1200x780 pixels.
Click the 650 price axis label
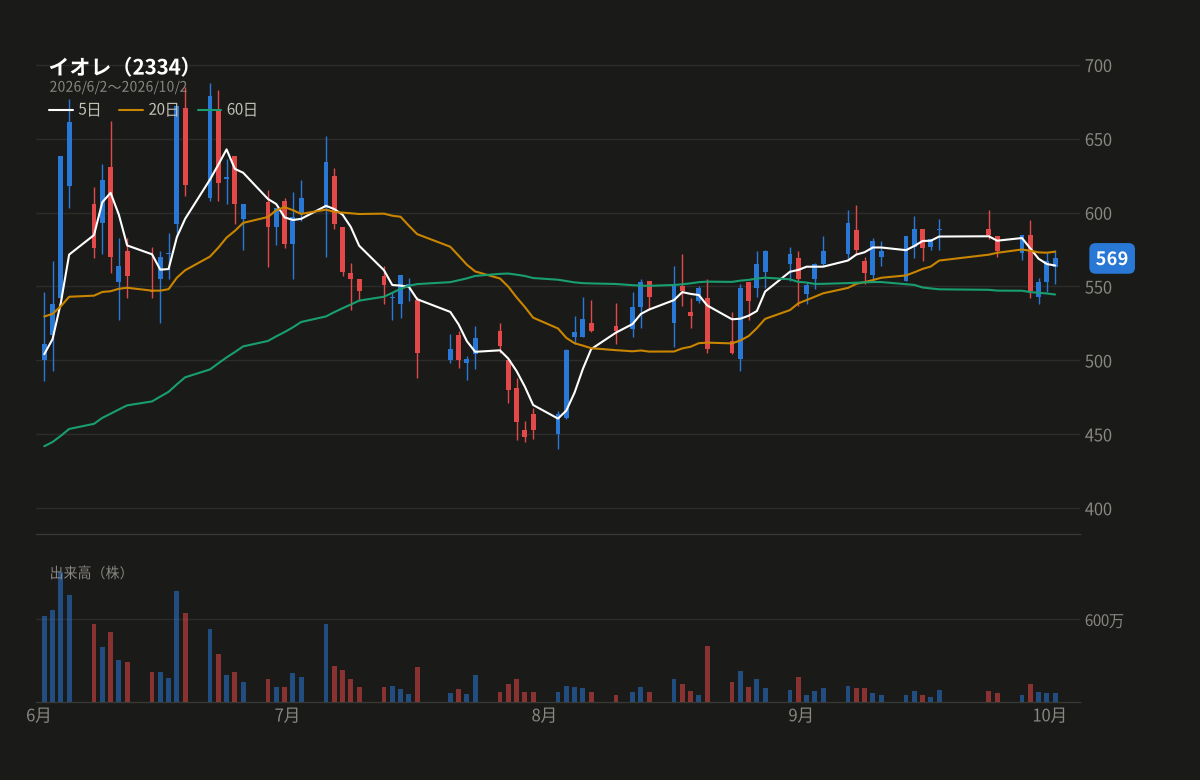[x=1099, y=140]
